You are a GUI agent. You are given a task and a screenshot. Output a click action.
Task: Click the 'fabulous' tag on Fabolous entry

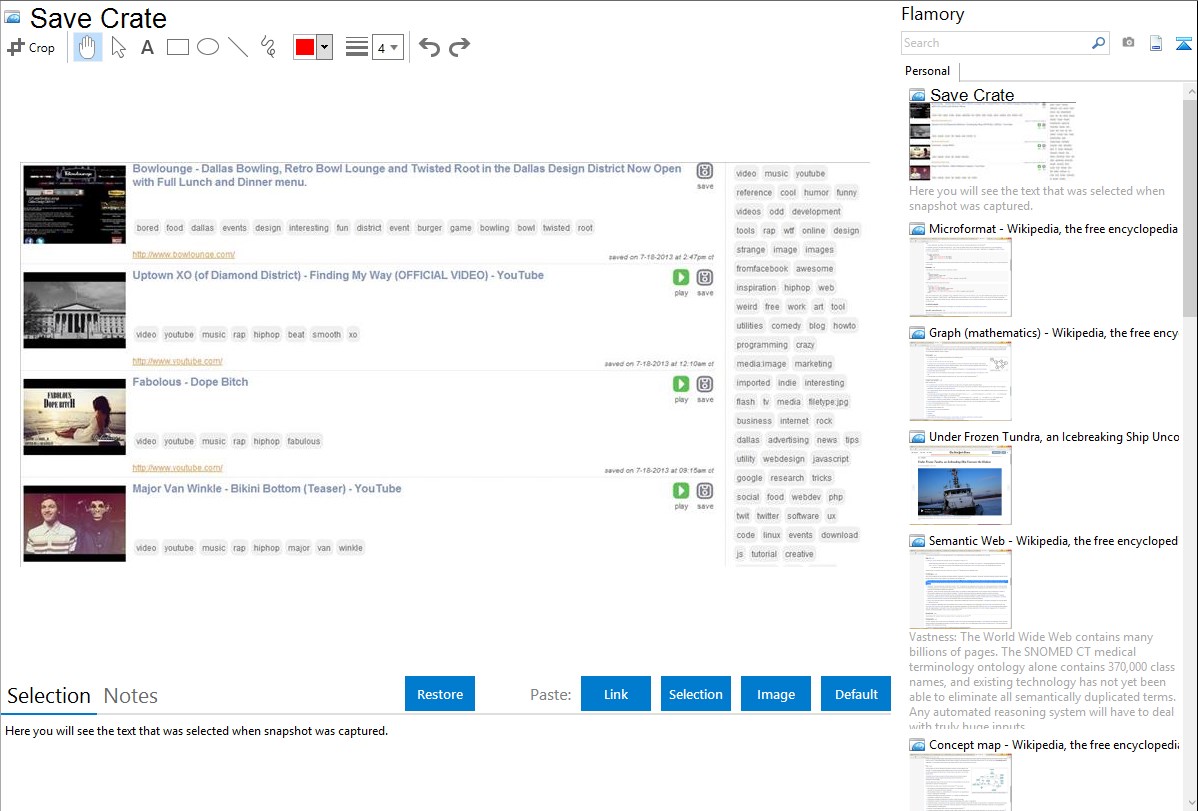[x=303, y=441]
